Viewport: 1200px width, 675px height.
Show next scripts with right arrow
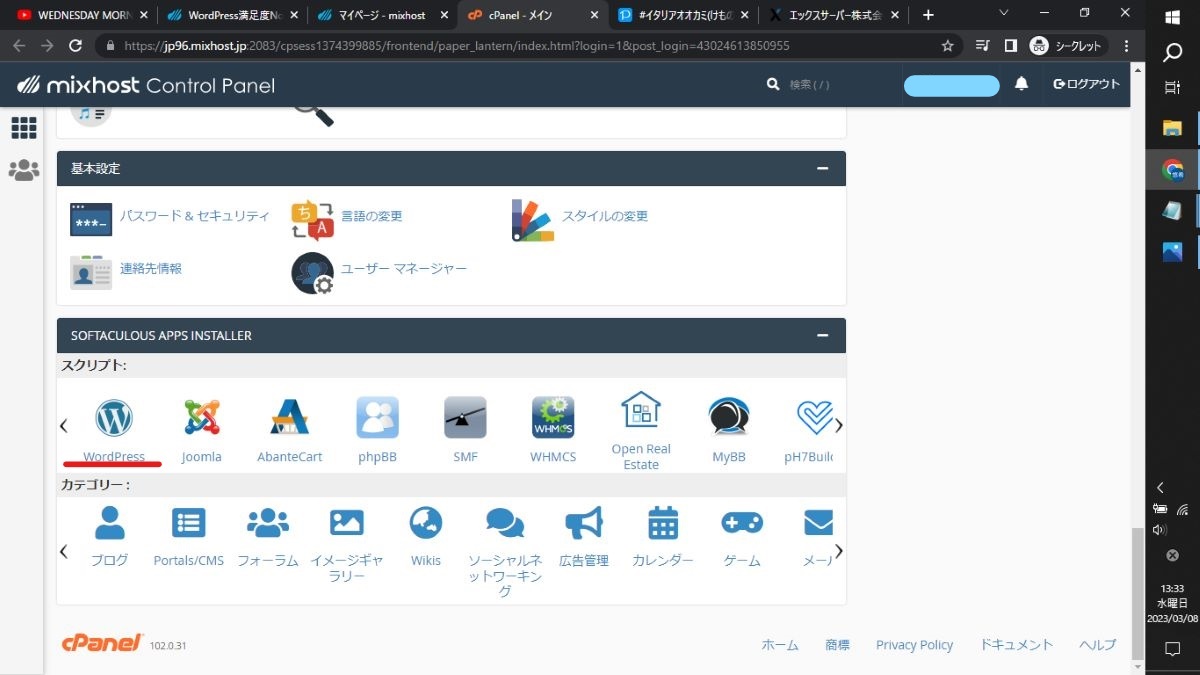coord(839,425)
